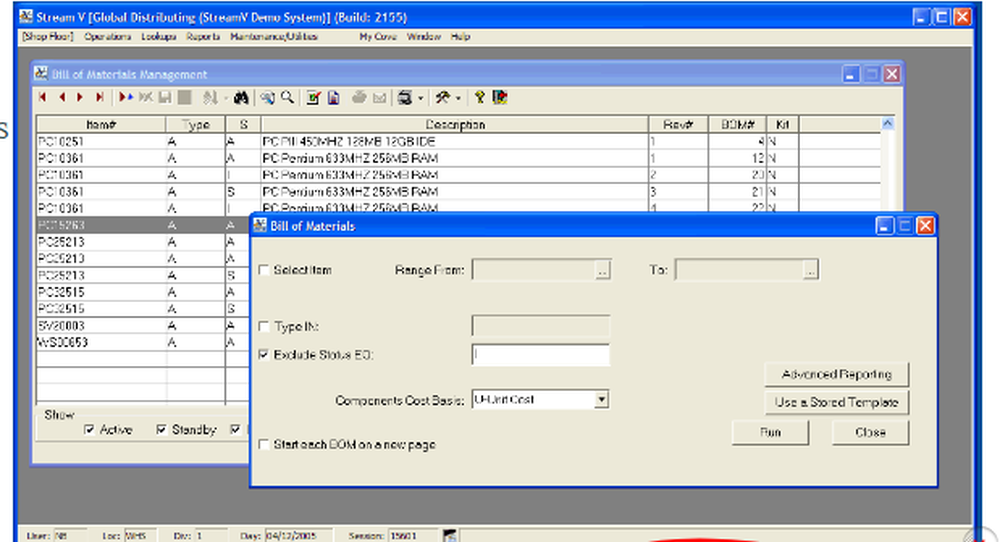Image resolution: width=1000 pixels, height=542 pixels.
Task: Click the sort order icon
Action: [x=209, y=98]
